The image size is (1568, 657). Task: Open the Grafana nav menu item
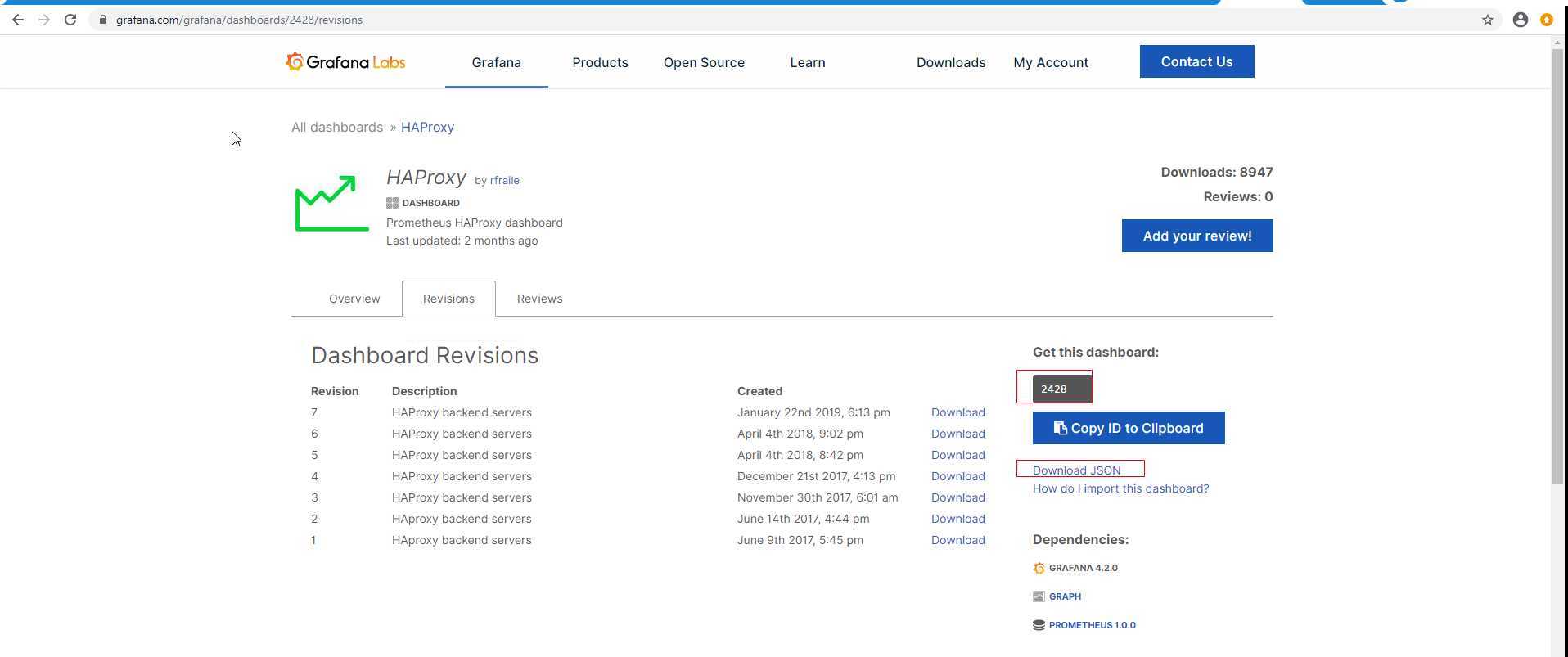(x=496, y=62)
